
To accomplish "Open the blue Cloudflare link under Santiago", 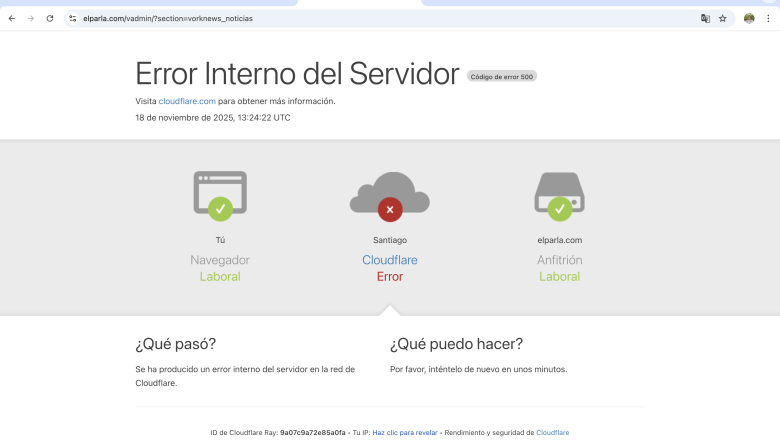I will (x=390, y=260).
